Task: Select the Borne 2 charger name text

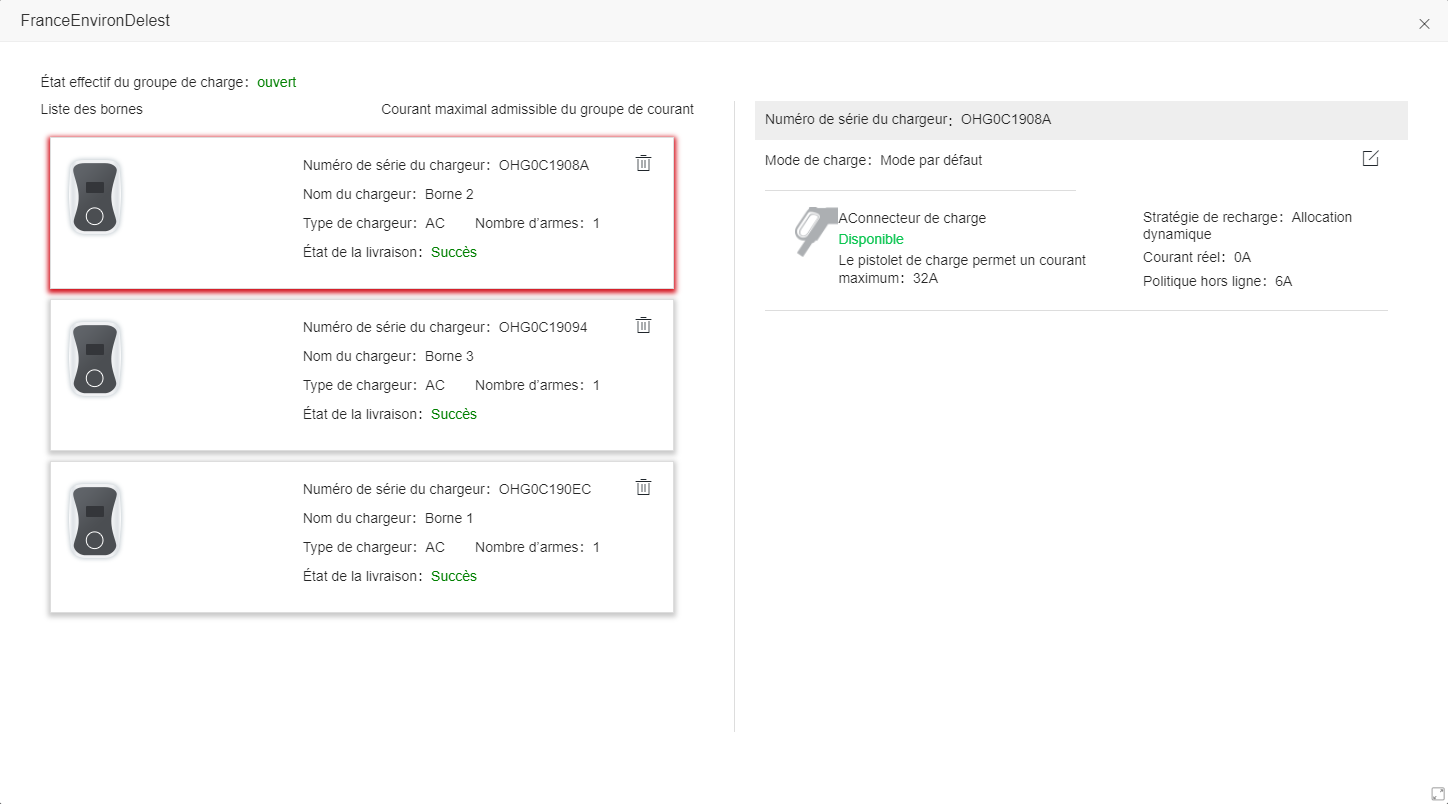Action: pyautogui.click(x=449, y=194)
